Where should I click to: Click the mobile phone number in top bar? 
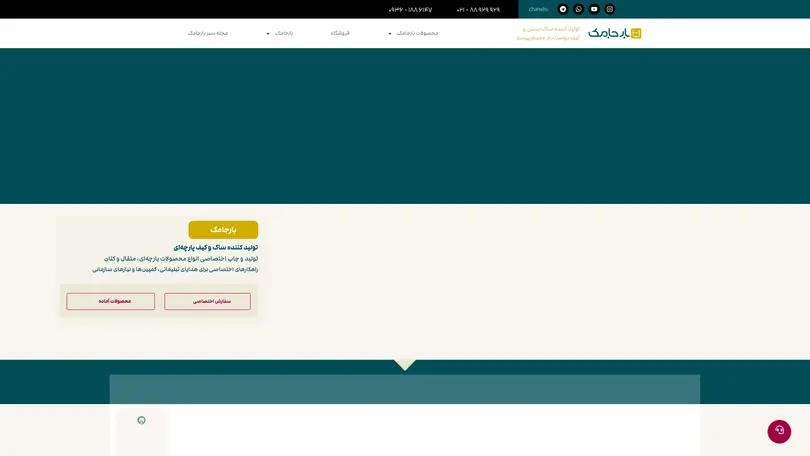[410, 9]
